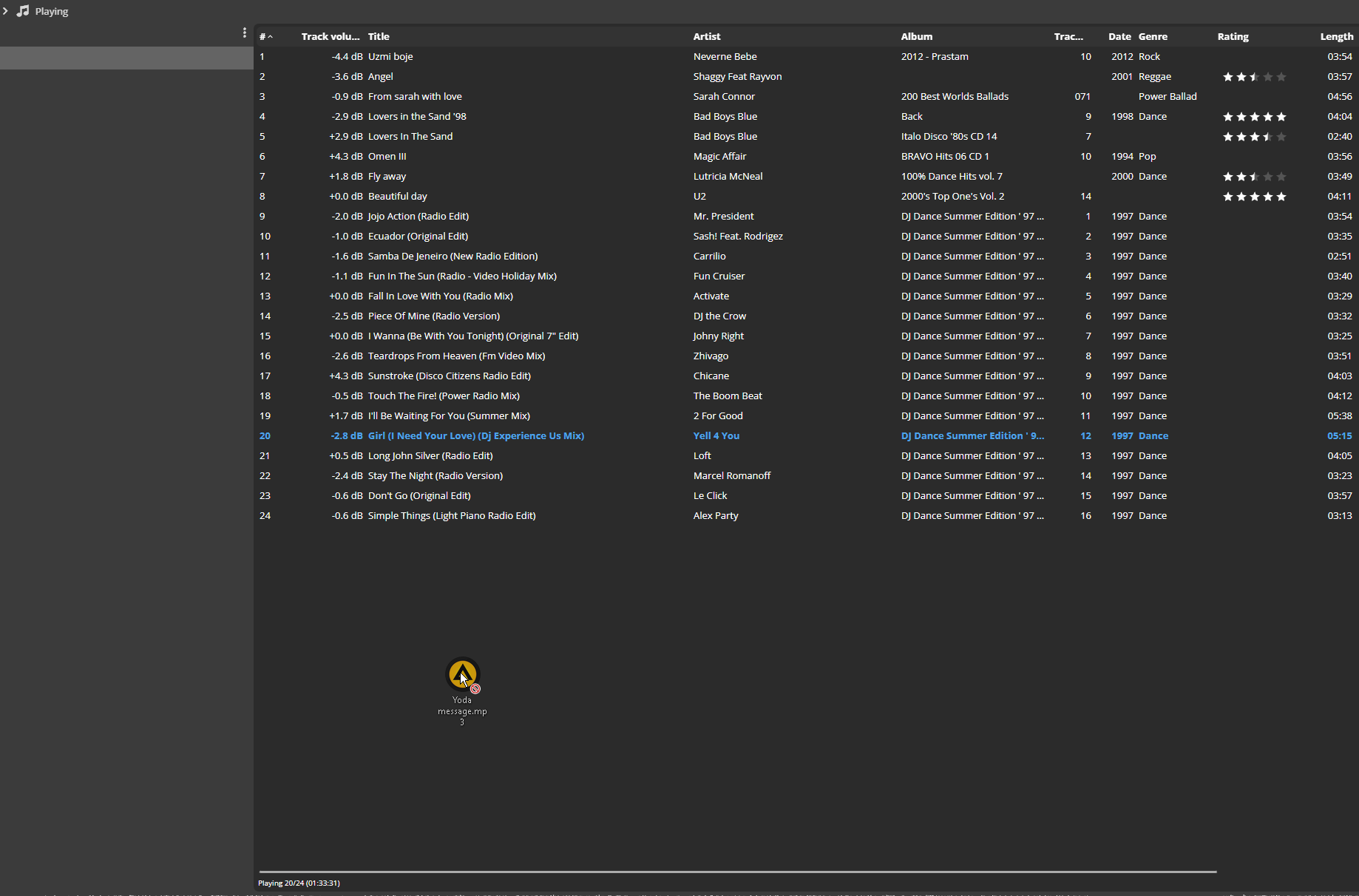Sort playlist by Artist column header
The width and height of the screenshot is (1359, 896).
click(x=706, y=36)
